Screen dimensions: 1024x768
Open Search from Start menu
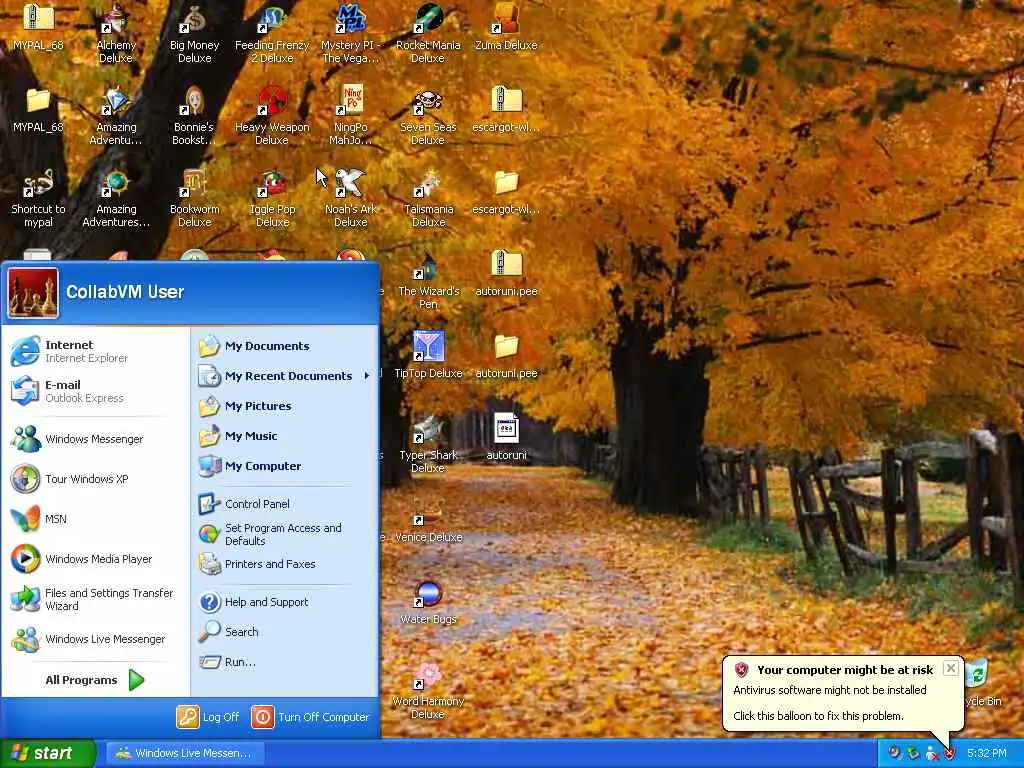[285, 632]
